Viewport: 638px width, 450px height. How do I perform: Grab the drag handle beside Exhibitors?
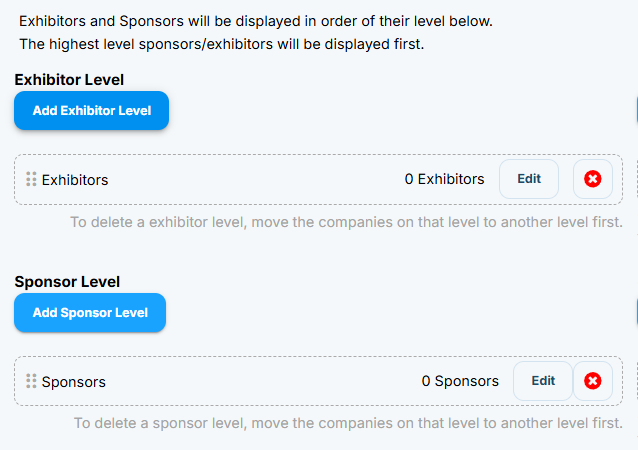(x=31, y=179)
